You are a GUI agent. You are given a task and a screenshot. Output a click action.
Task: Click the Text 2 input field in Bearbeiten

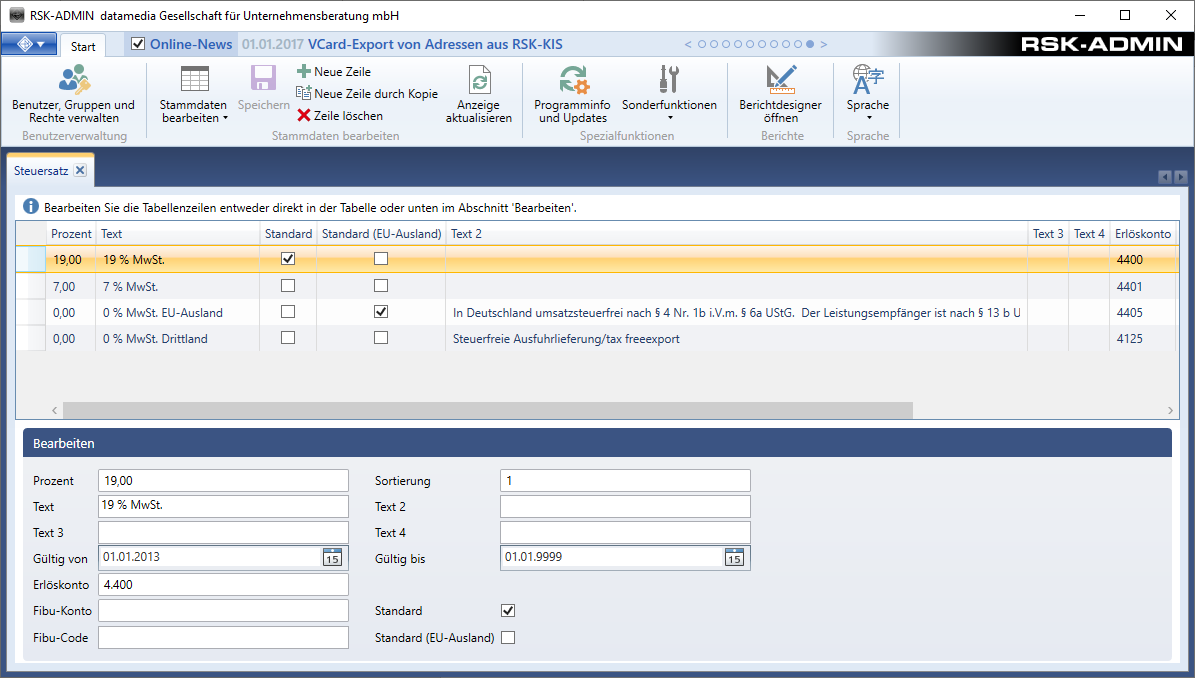pyautogui.click(x=625, y=507)
